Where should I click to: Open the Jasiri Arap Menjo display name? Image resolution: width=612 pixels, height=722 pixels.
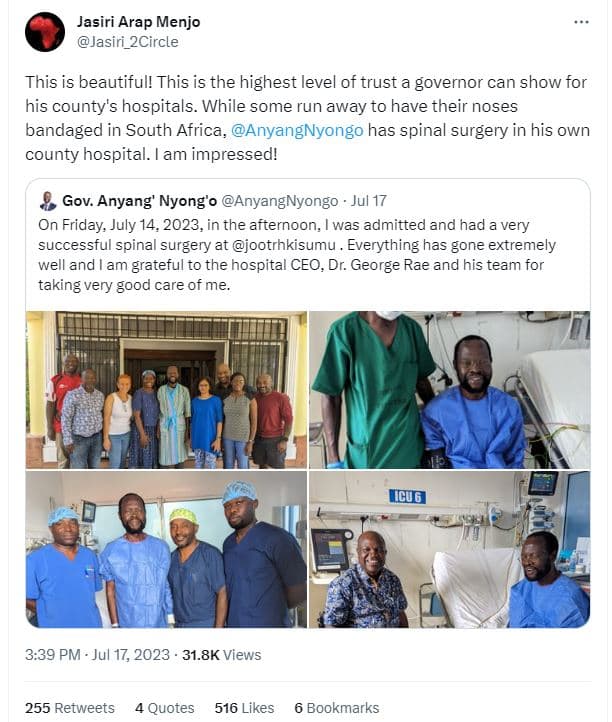tap(136, 21)
